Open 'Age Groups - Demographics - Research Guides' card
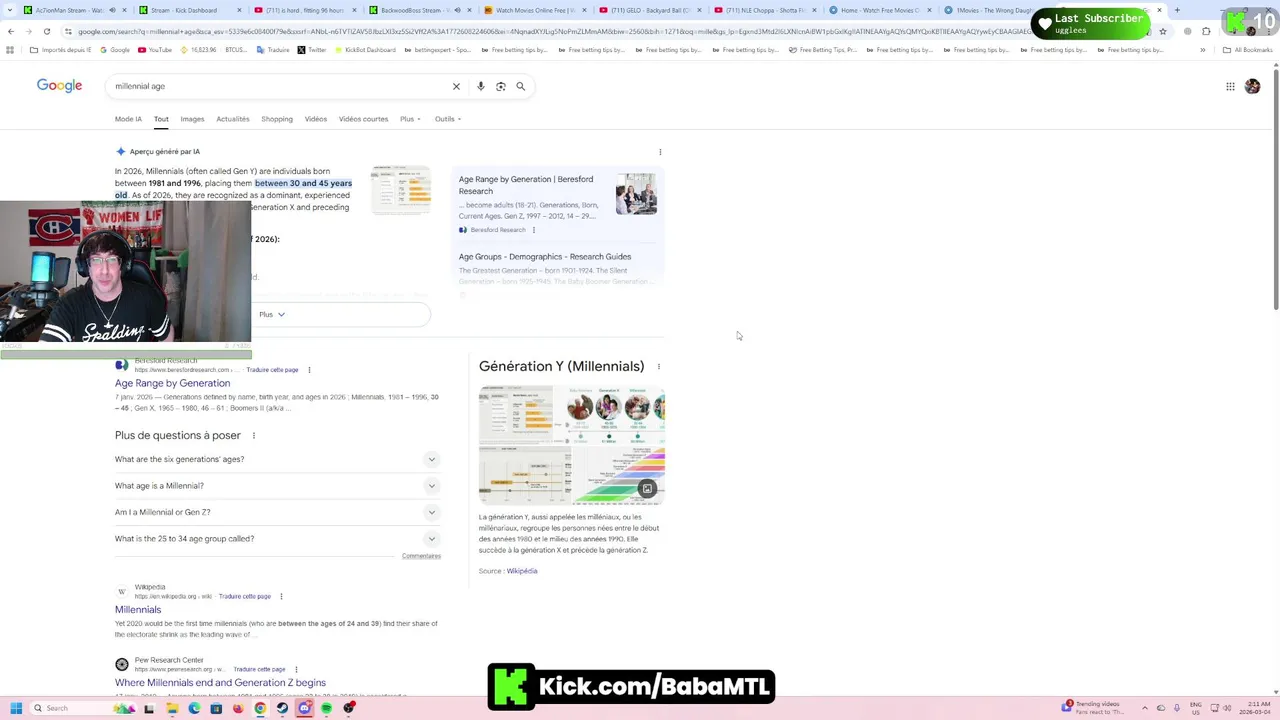 click(x=545, y=257)
